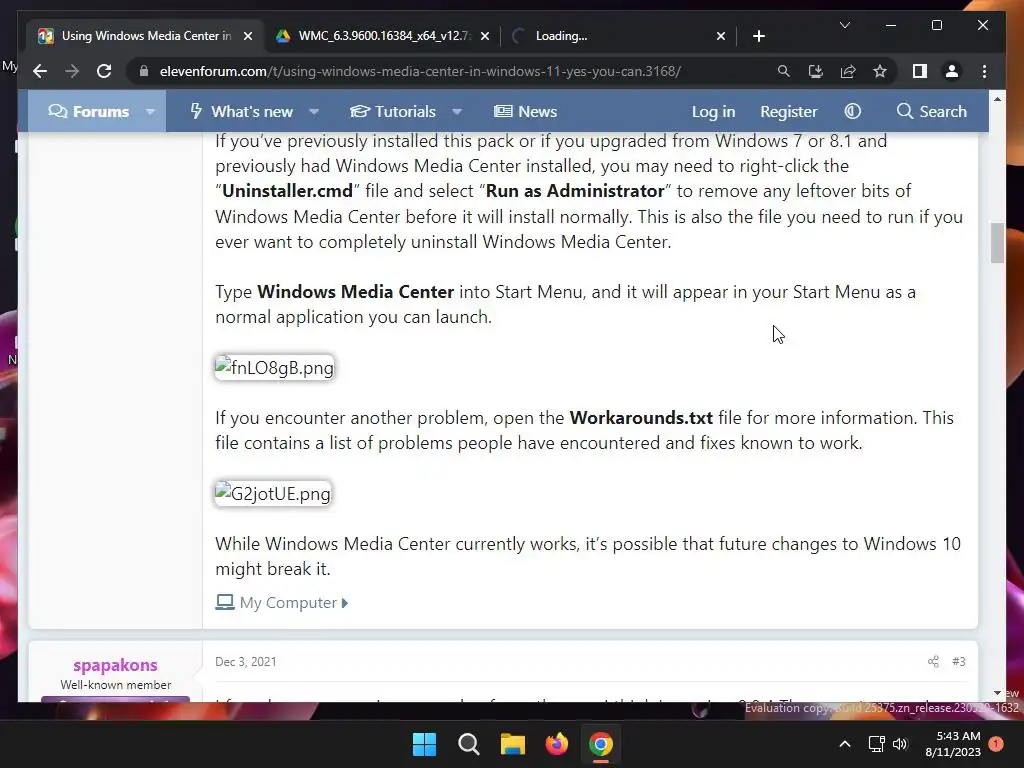Click the page scroll-down arrow
Image resolution: width=1024 pixels, height=768 pixels.
pos(997,693)
